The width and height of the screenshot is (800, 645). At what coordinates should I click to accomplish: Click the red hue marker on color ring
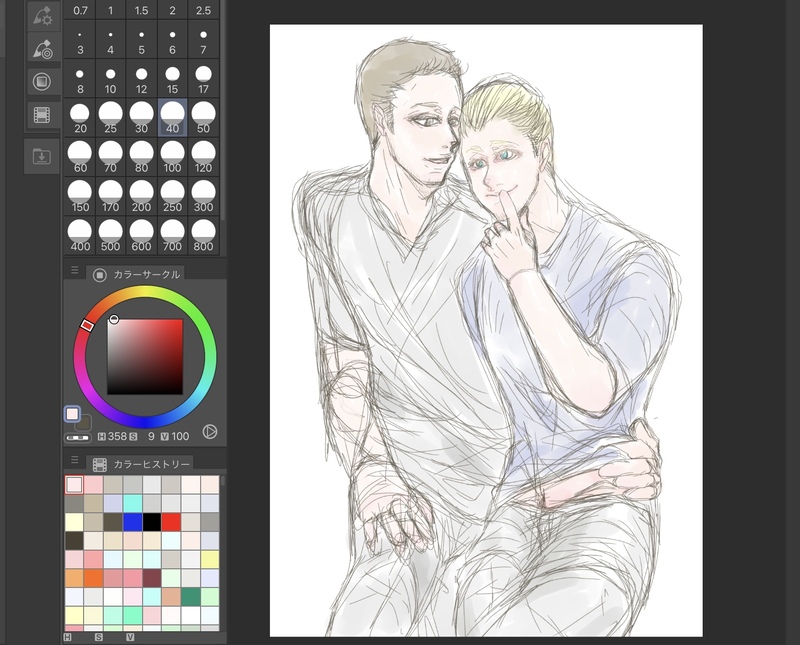pos(87,325)
